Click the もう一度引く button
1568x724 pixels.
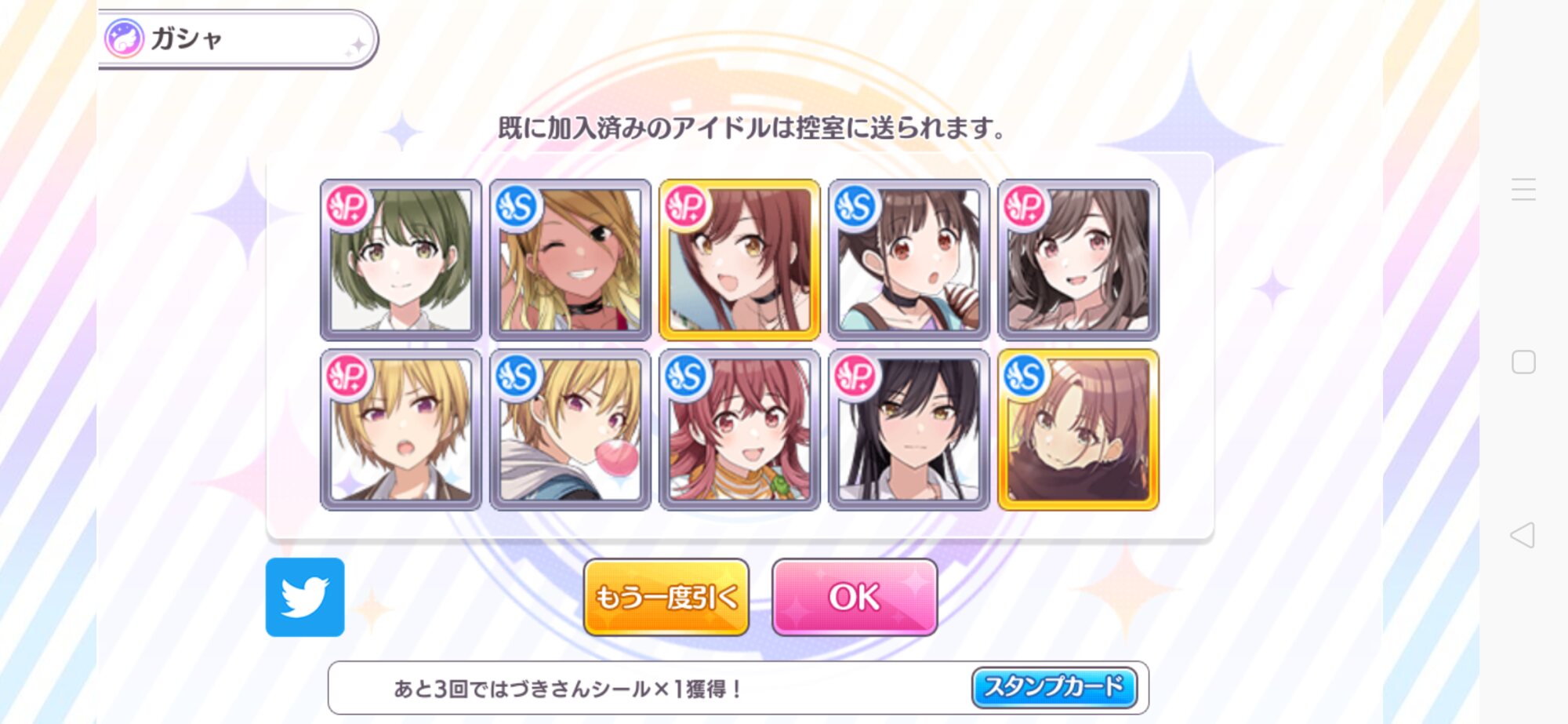(x=666, y=597)
